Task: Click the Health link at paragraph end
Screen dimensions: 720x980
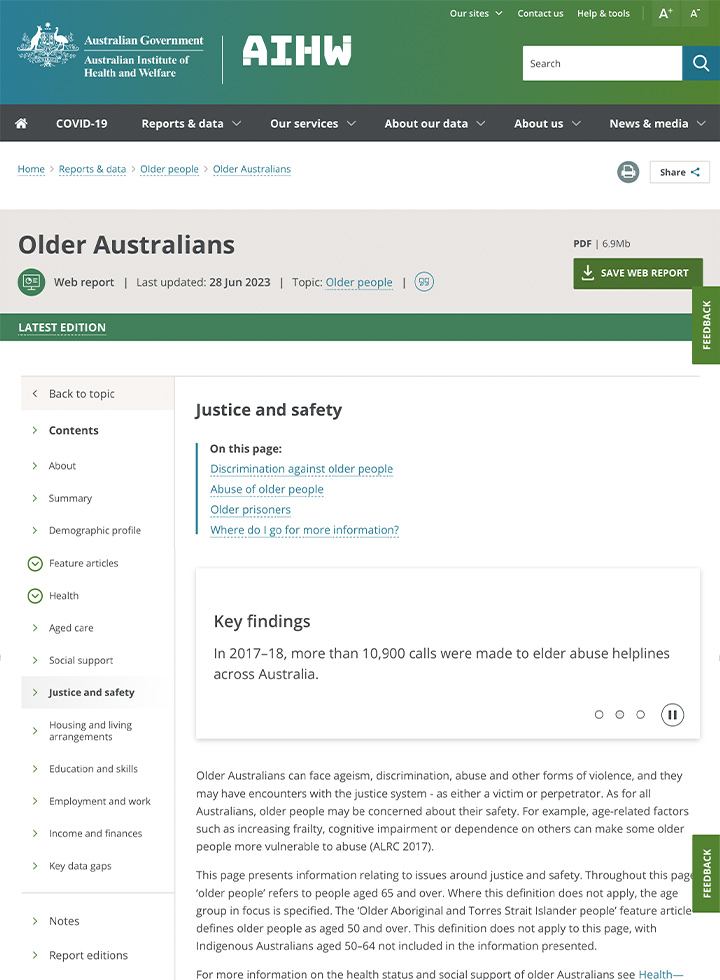Action: click(661, 974)
